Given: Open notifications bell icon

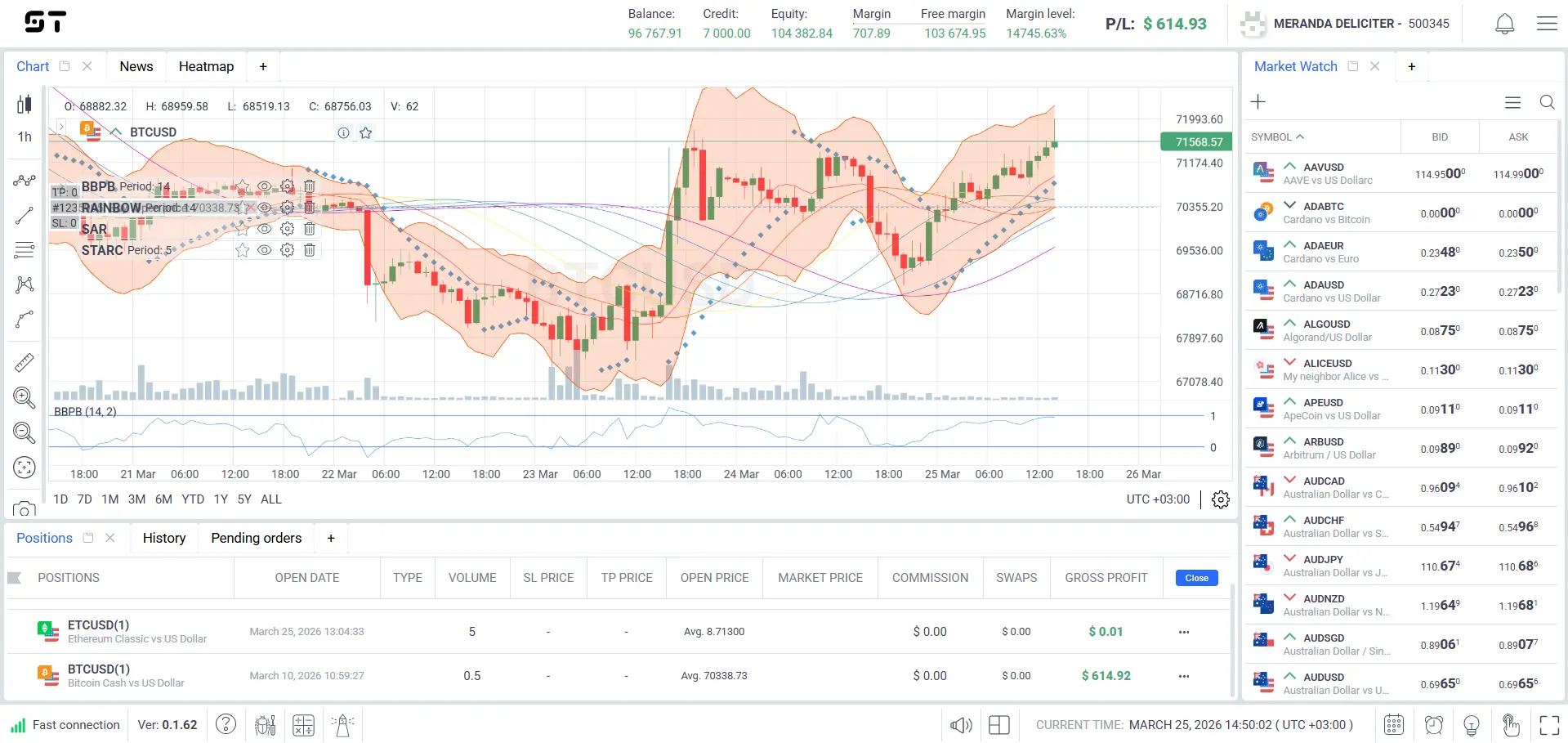Looking at the screenshot, I should [1504, 24].
